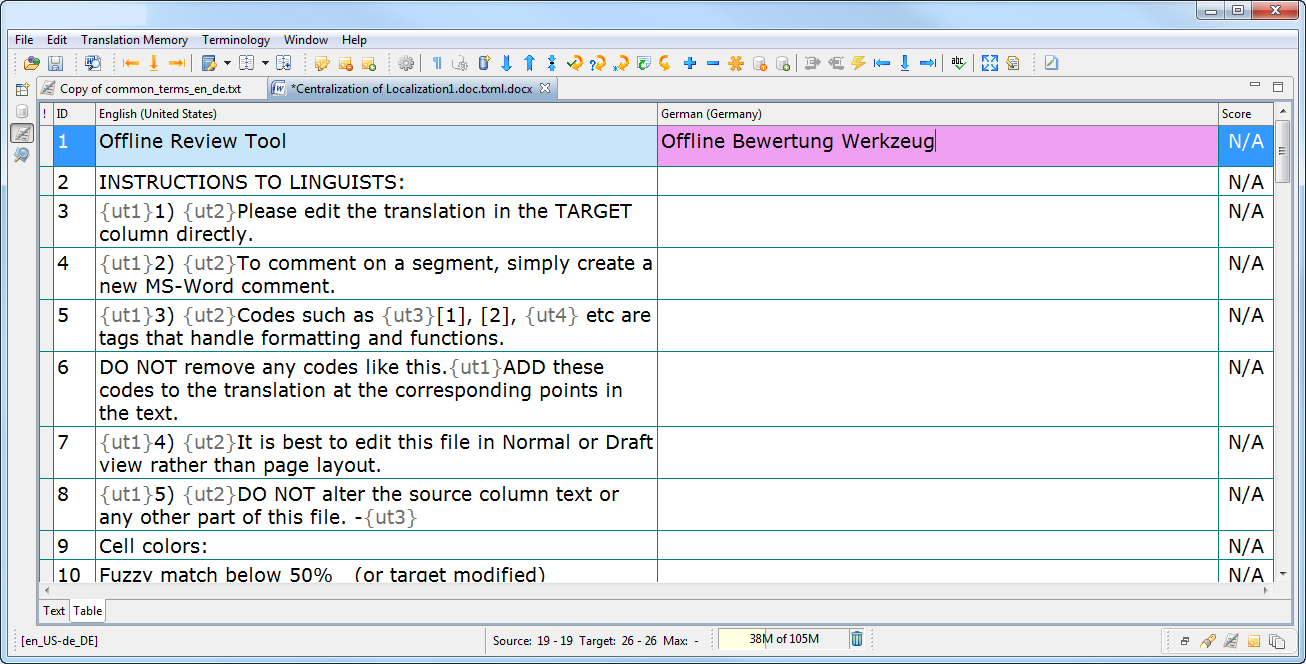Run spell check with the abc icon
1306x664 pixels.
coord(958,63)
